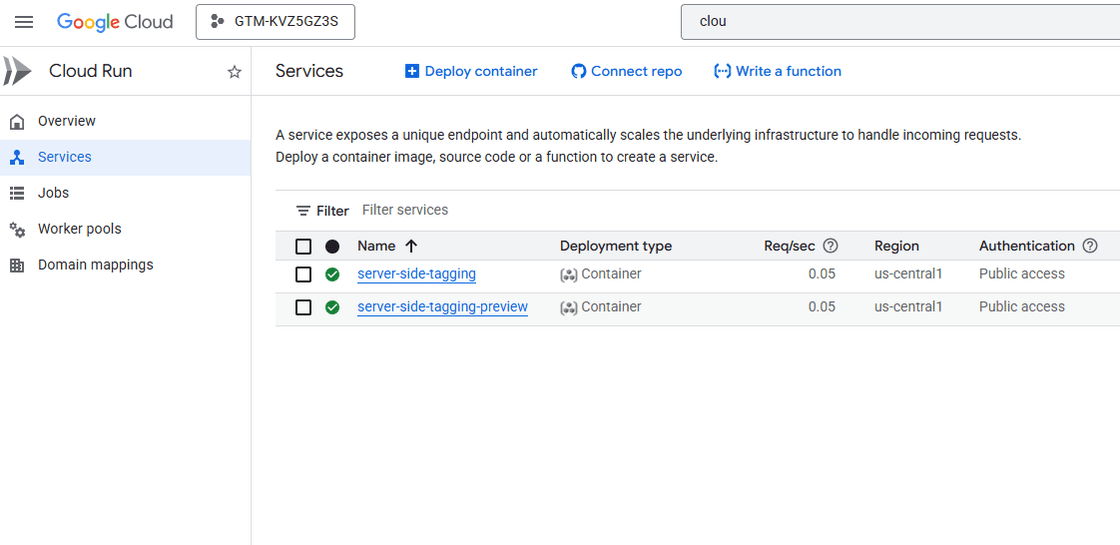
Task: Open the main navigation hamburger menu
Action: [24, 22]
